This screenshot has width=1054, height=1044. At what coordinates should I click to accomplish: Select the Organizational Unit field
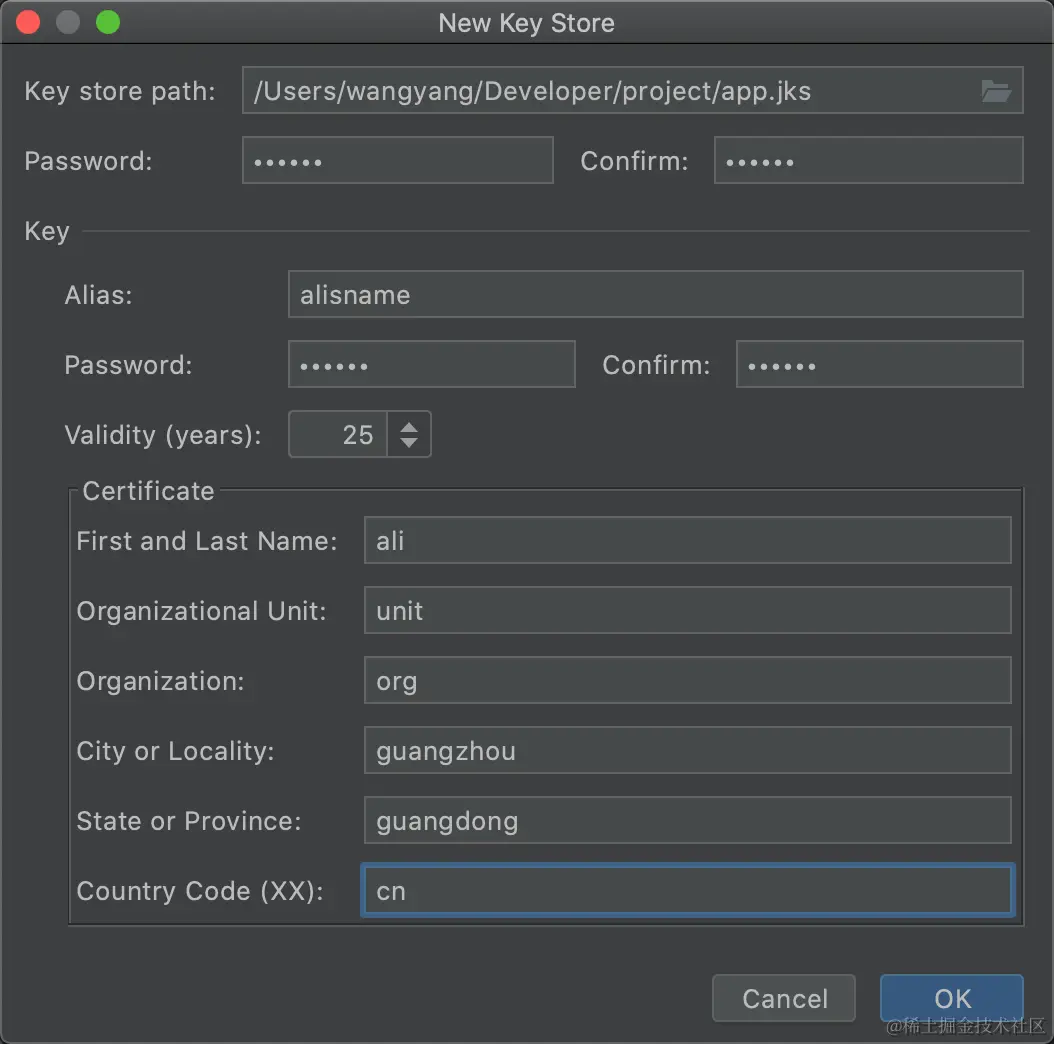pyautogui.click(x=687, y=611)
